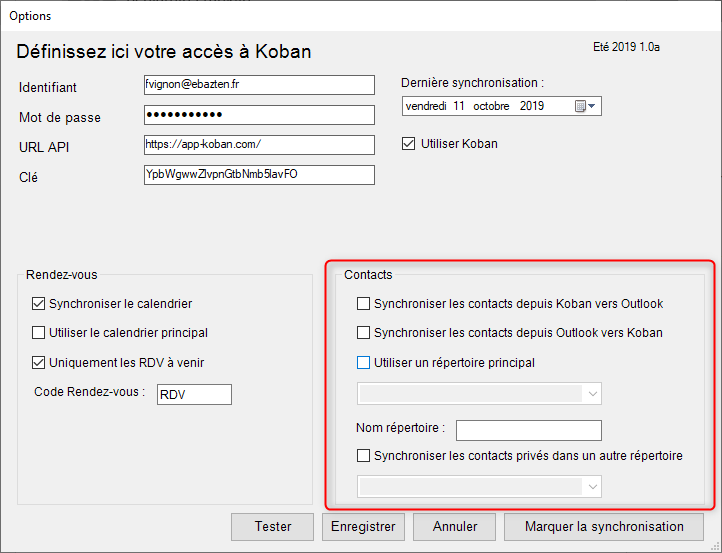Open the calendar picker for Dernière synchronisation
The width and height of the screenshot is (722, 553).
586,106
